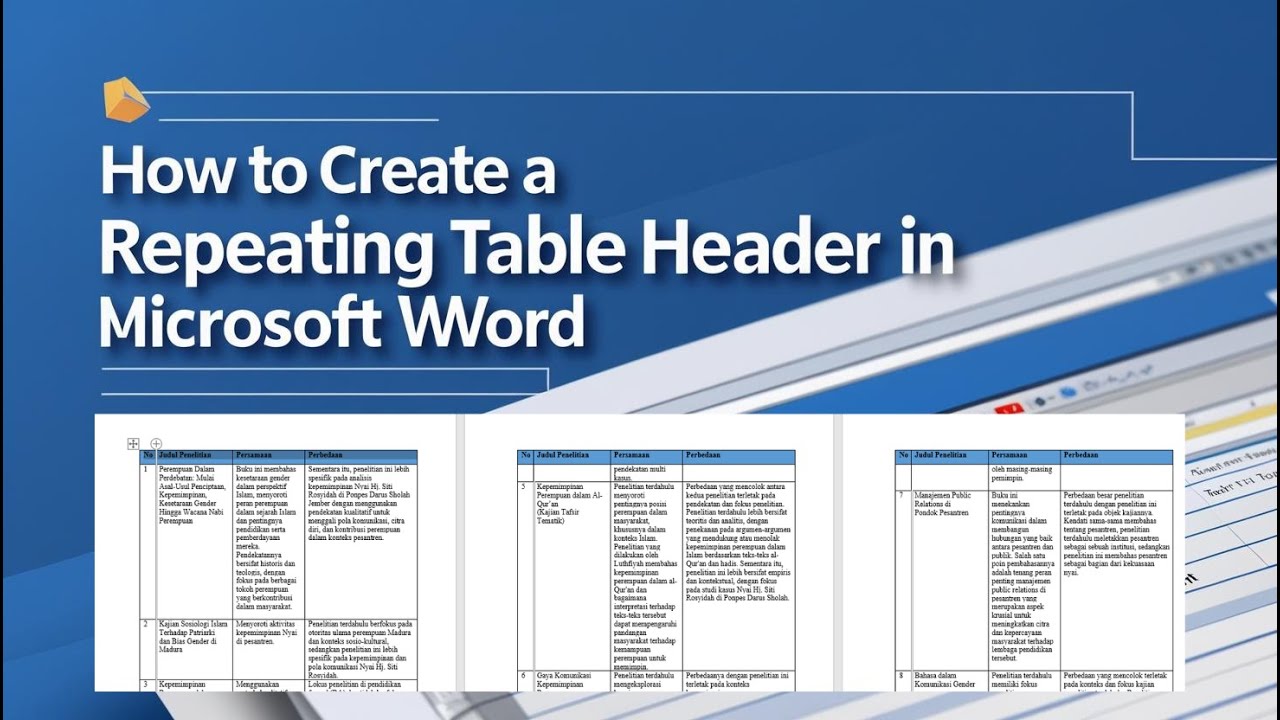Viewport: 1280px width, 720px height.
Task: Click the "Gaya Komunikasi Kepemimpinan" title cell
Action: [x=572, y=680]
